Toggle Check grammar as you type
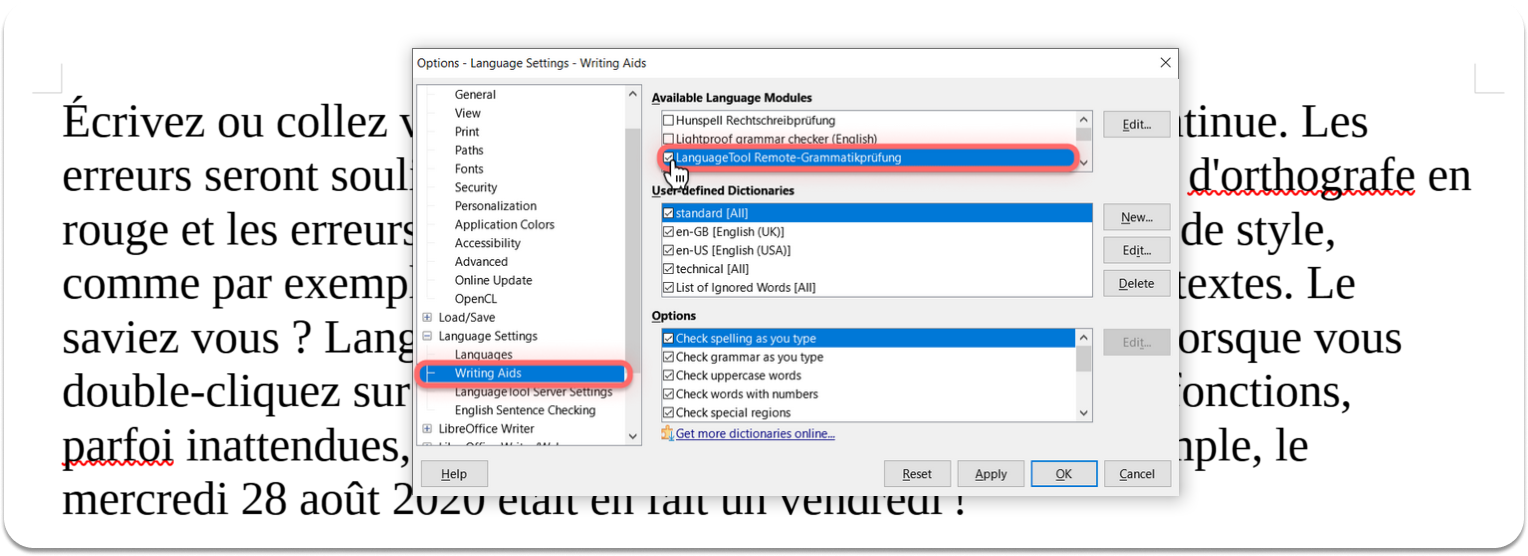Image resolution: width=1528 pixels, height=556 pixels. (x=668, y=357)
